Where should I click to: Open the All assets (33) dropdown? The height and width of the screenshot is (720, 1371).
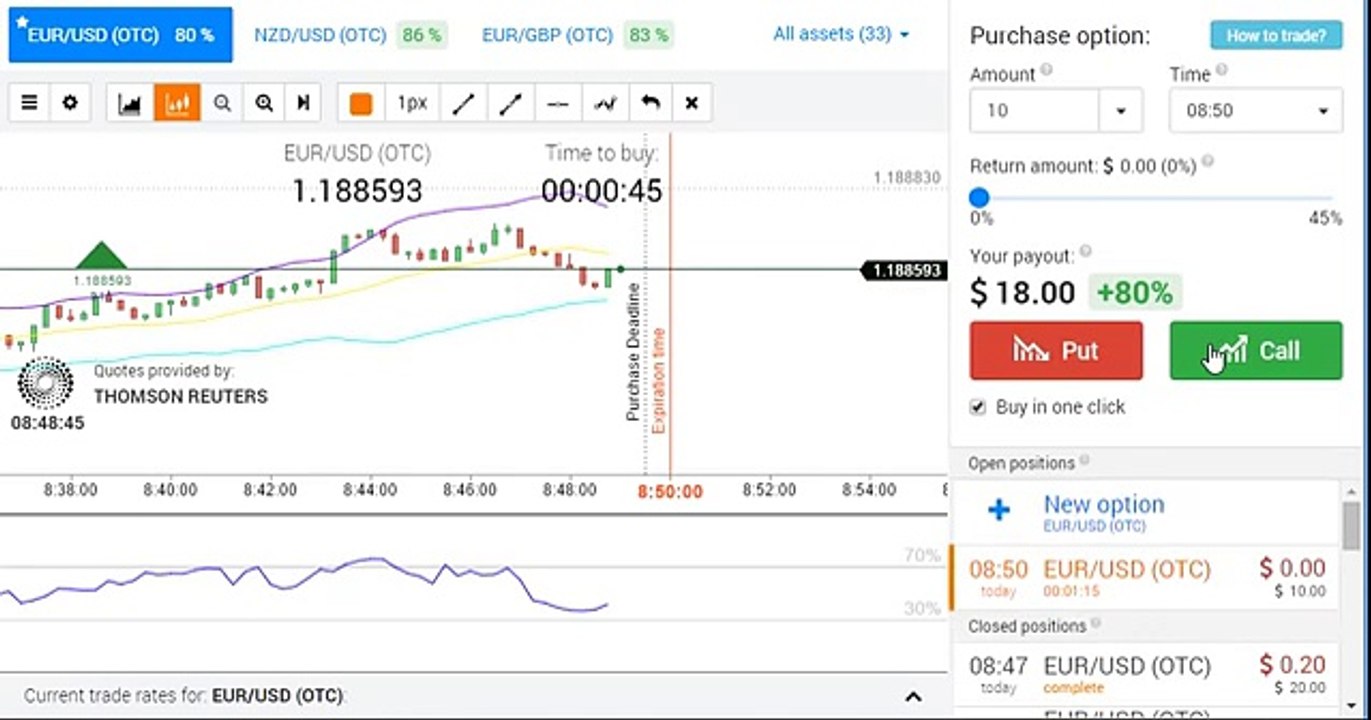point(841,34)
